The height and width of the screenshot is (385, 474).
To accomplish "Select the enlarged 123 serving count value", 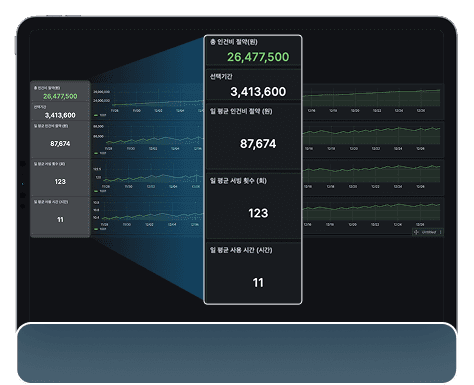I will pyautogui.click(x=258, y=213).
